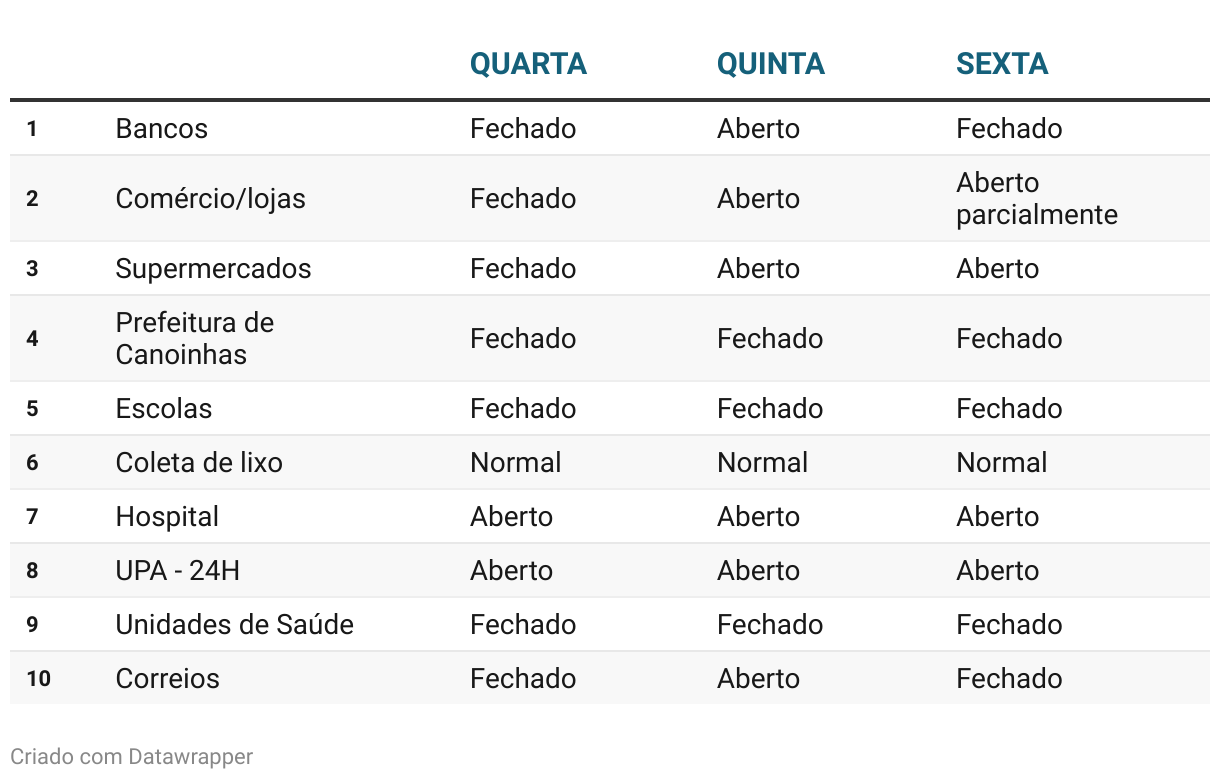Click the Comércio/lojas row label
1220x780 pixels.
[x=211, y=199]
